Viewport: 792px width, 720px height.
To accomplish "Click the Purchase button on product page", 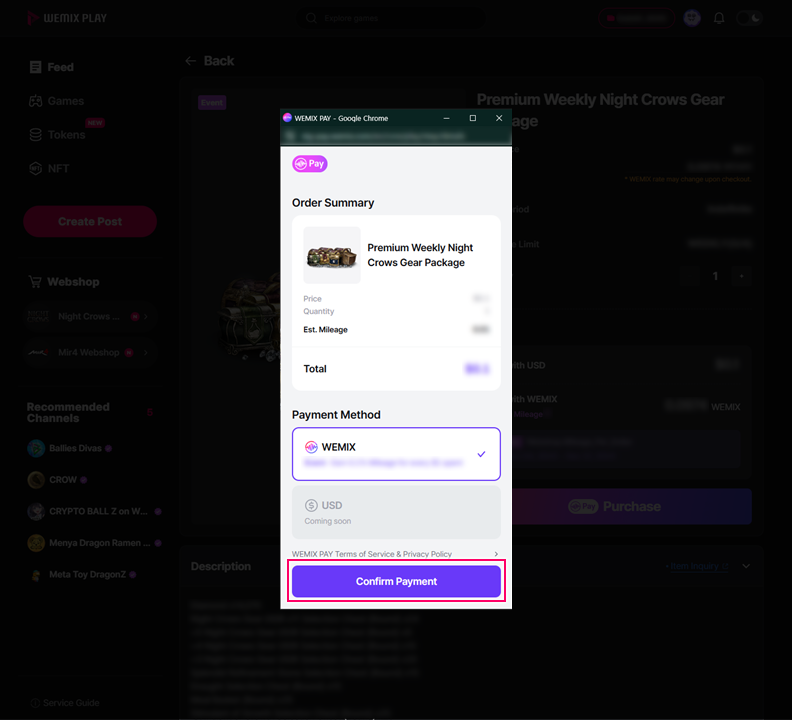I will (631, 506).
